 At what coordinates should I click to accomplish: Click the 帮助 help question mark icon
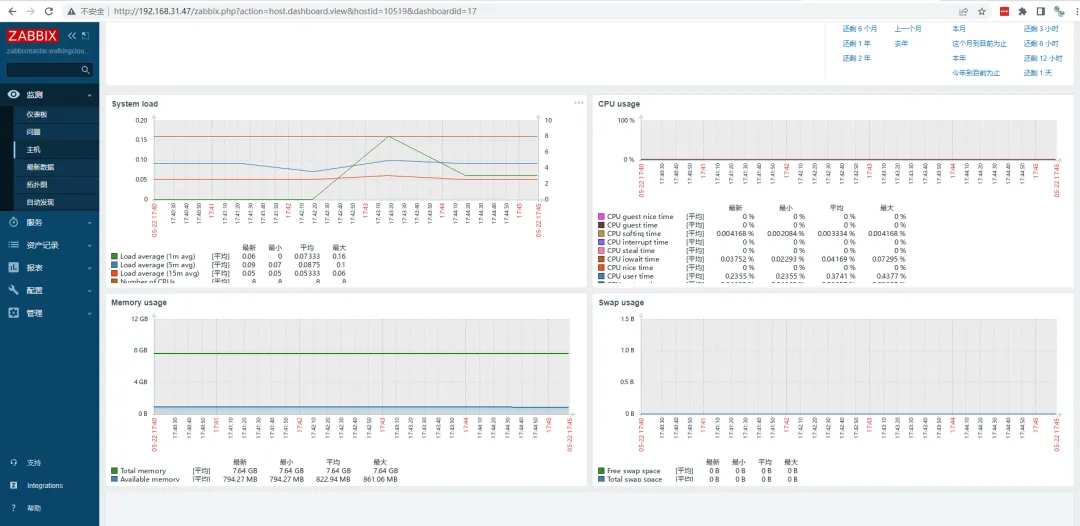[x=14, y=508]
